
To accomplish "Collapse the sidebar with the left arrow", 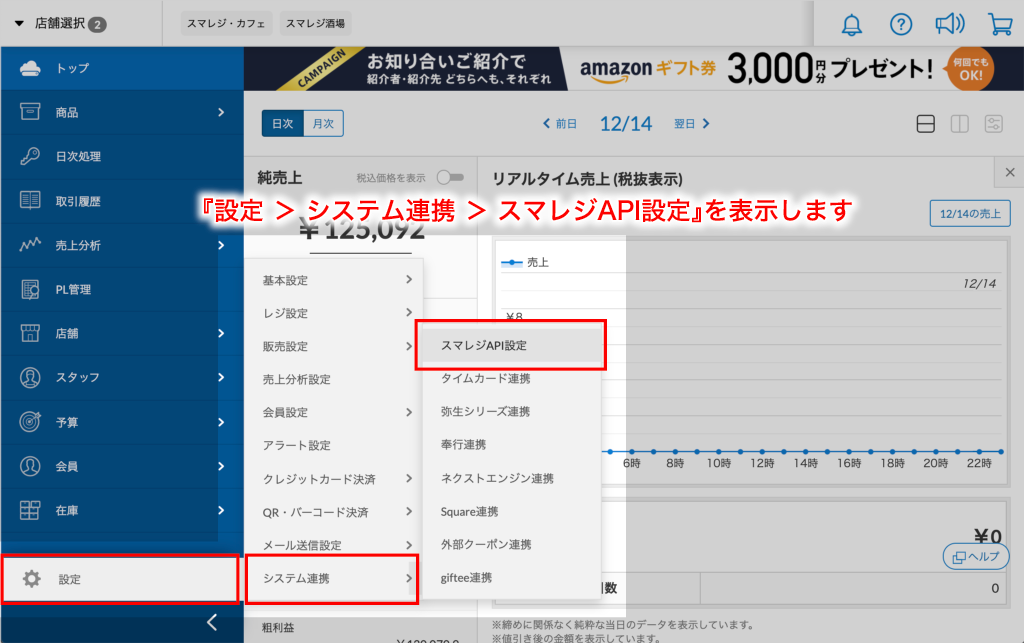I will pos(212,622).
